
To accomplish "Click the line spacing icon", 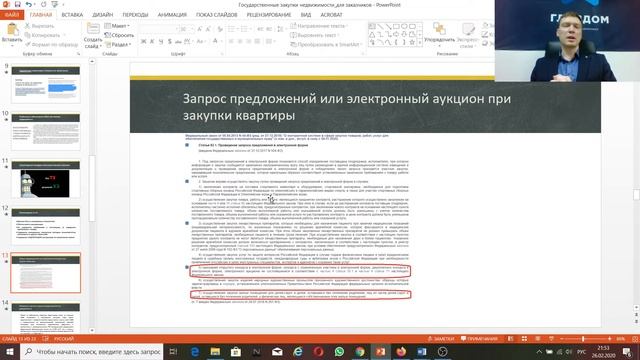I will [280, 29].
